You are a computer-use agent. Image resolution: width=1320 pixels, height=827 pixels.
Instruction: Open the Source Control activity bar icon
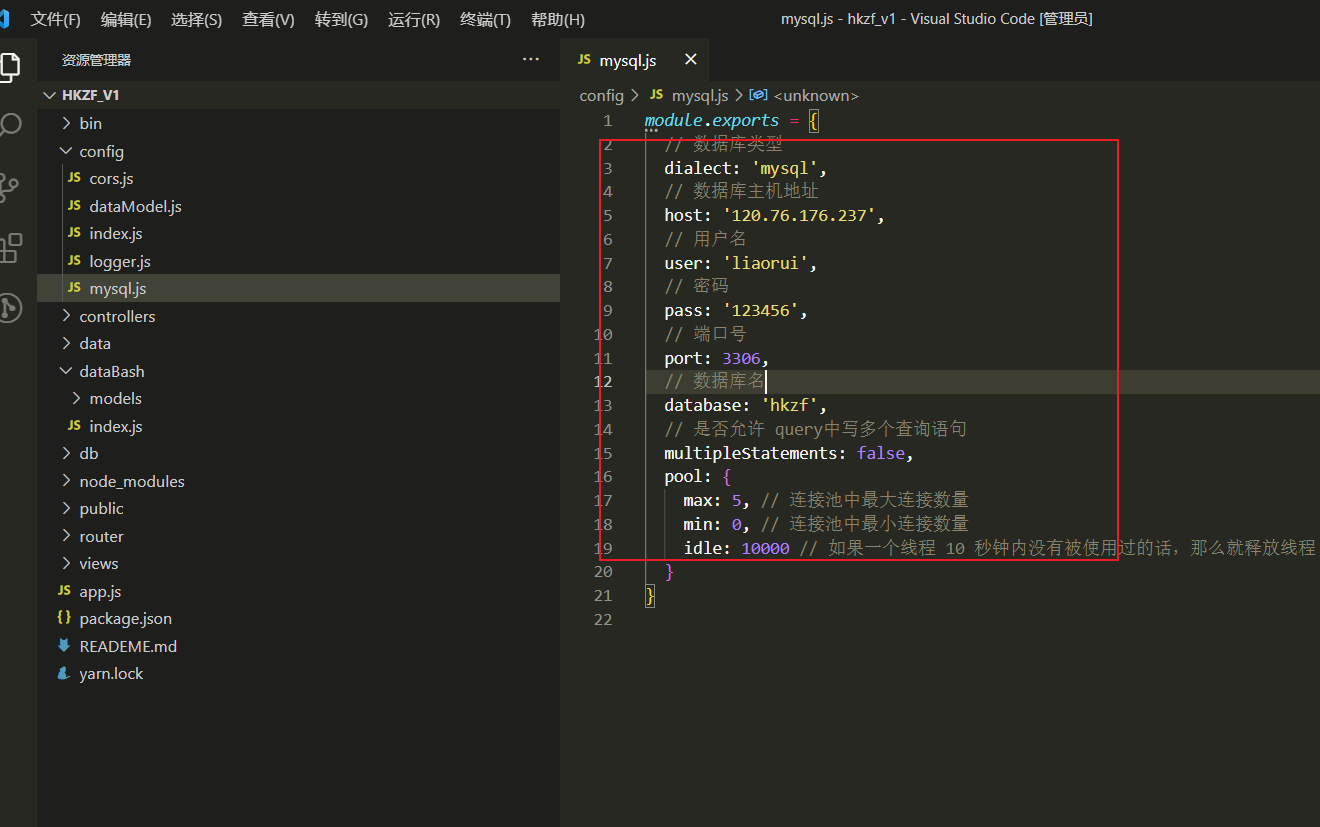(9, 186)
